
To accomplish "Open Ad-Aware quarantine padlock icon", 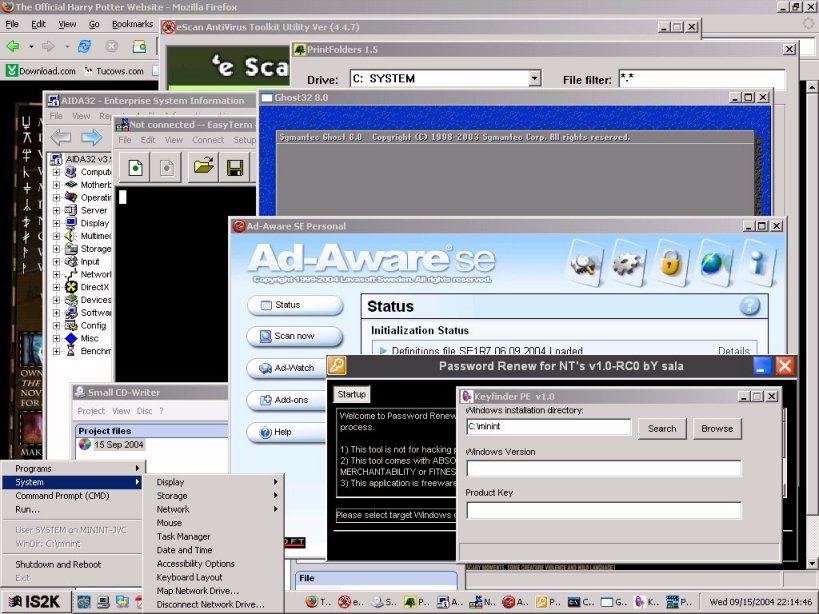I will [671, 264].
